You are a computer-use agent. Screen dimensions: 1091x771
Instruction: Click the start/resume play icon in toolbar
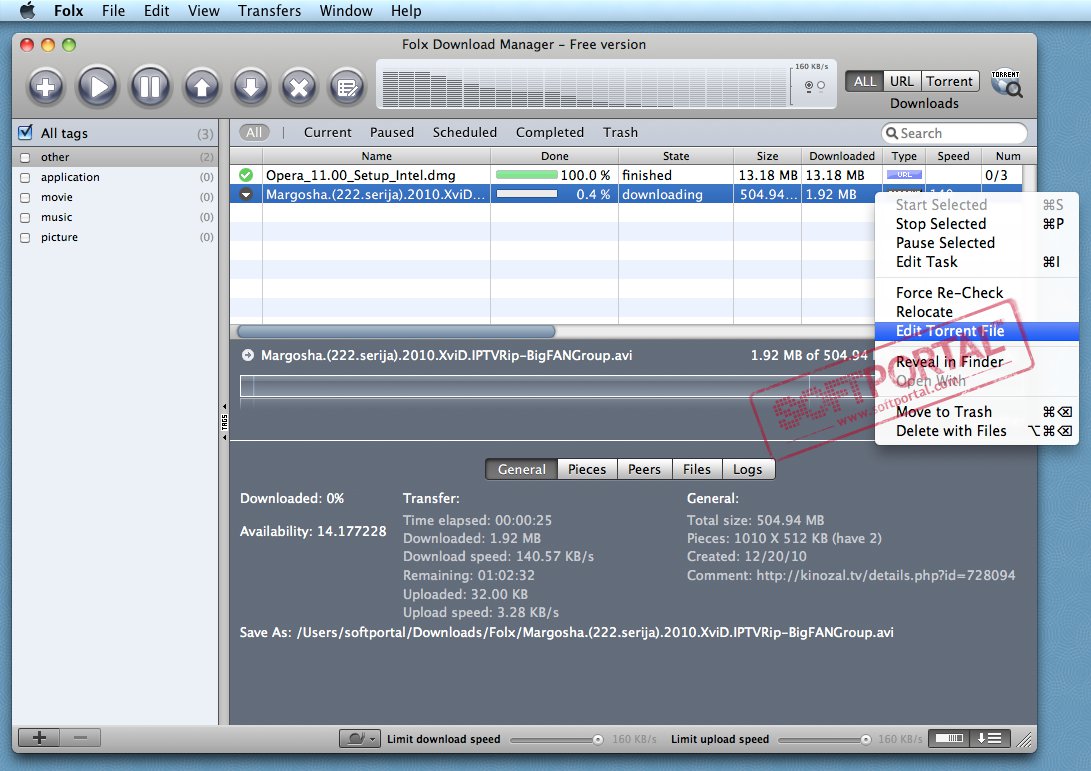click(x=97, y=87)
